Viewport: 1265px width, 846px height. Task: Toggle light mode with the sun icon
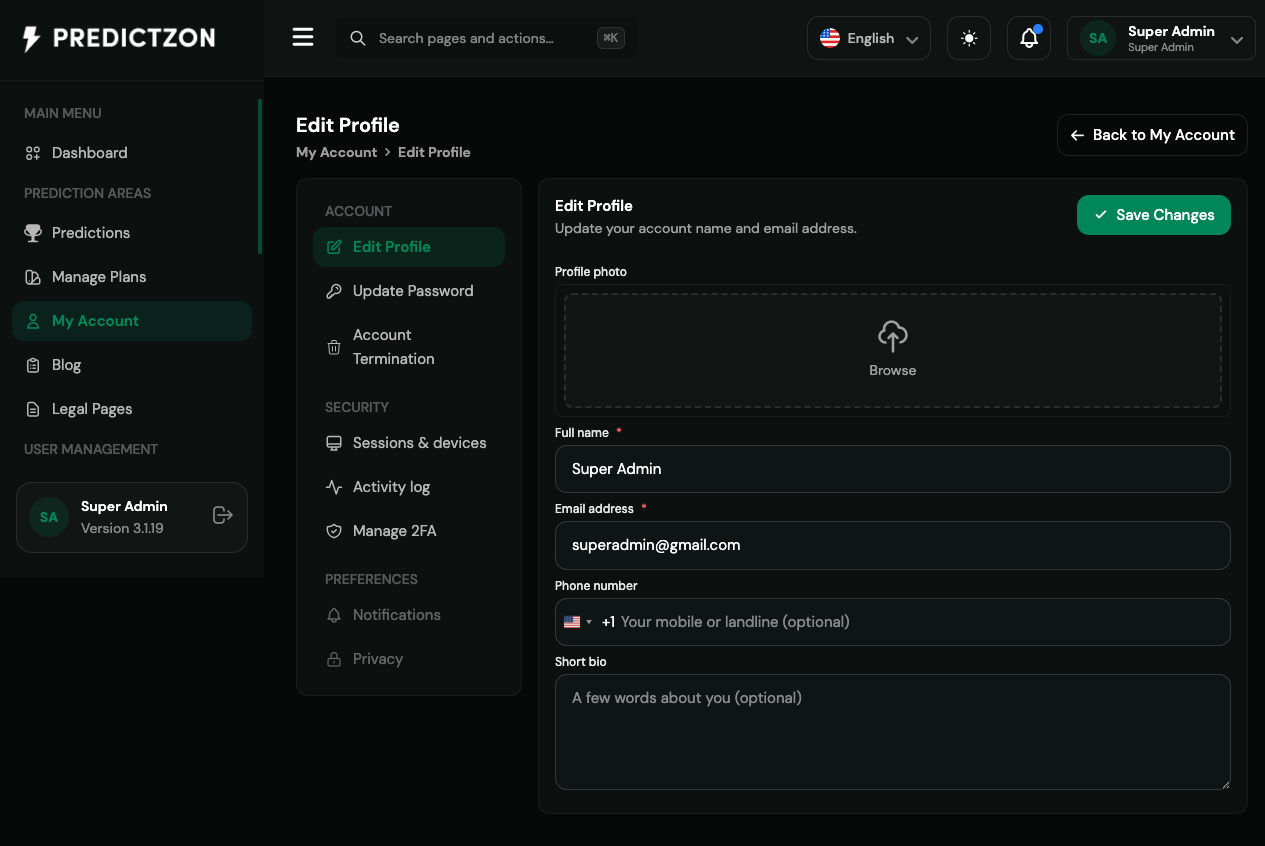click(969, 38)
